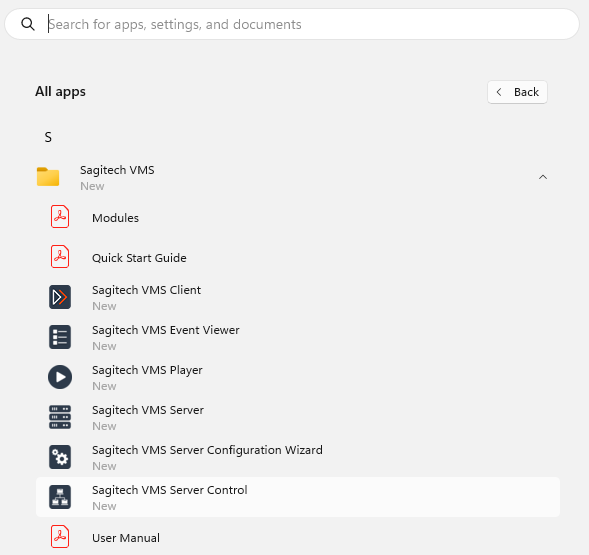Screen dimensions: 589x555
Task: Click the Sagitech VMS Server rack icon
Action: (60, 417)
